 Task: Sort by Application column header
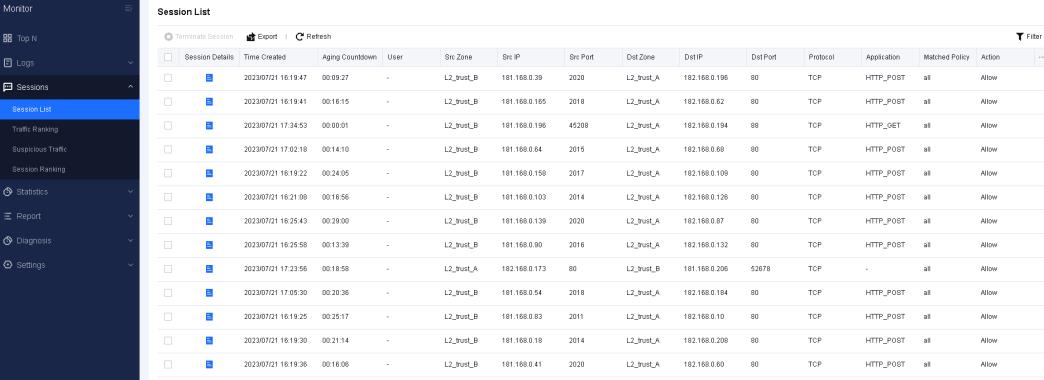coord(883,57)
